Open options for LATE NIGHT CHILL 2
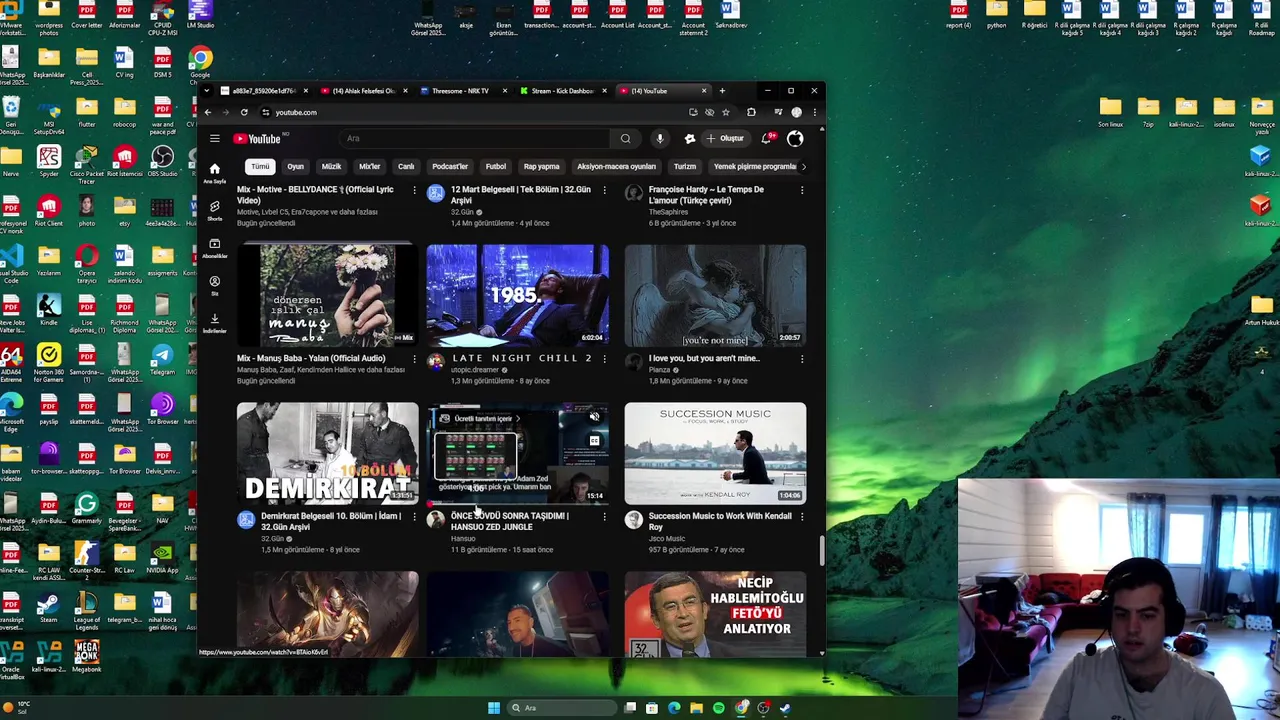This screenshot has width=1280, height=720. (x=604, y=358)
